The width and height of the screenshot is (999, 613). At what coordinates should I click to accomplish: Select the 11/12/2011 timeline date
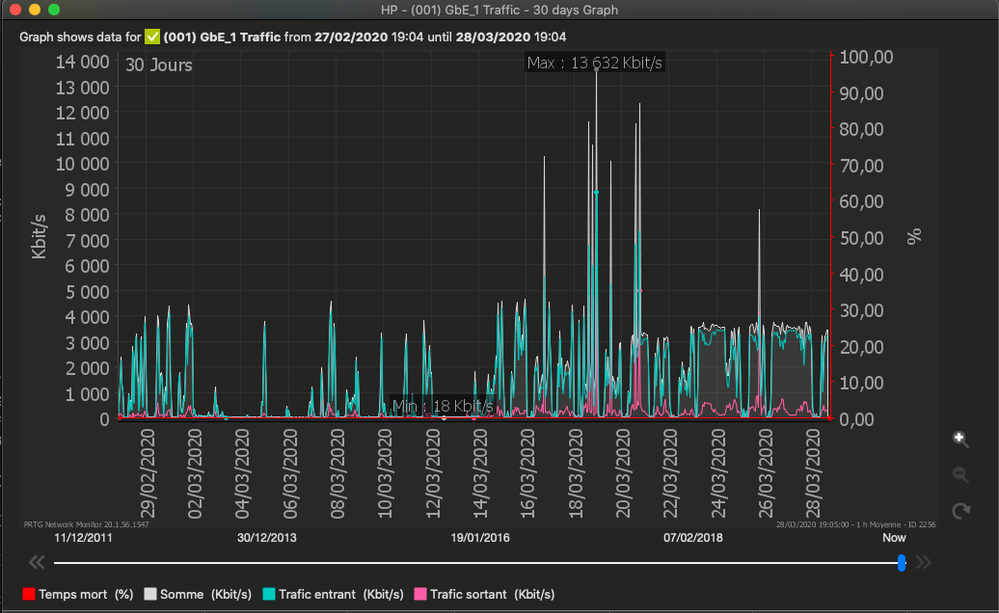[x=83, y=537]
